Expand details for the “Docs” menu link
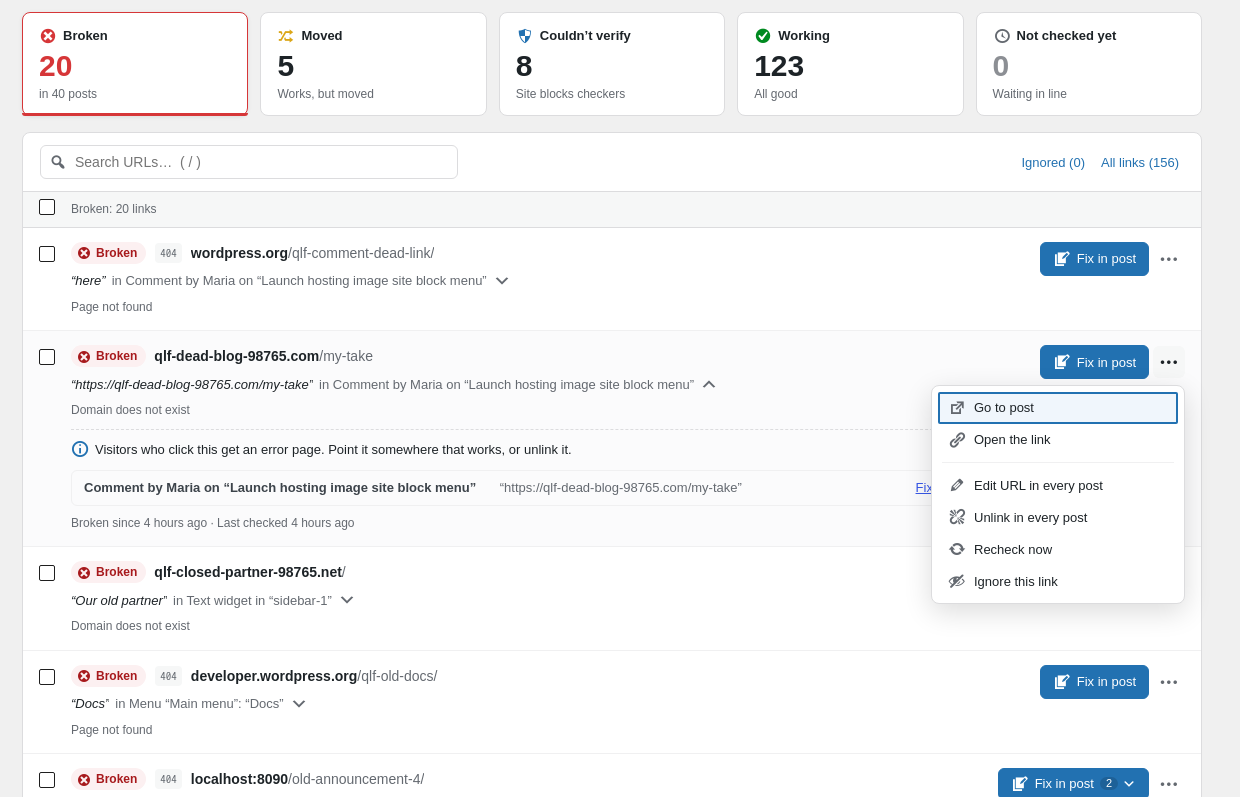 pos(299,704)
